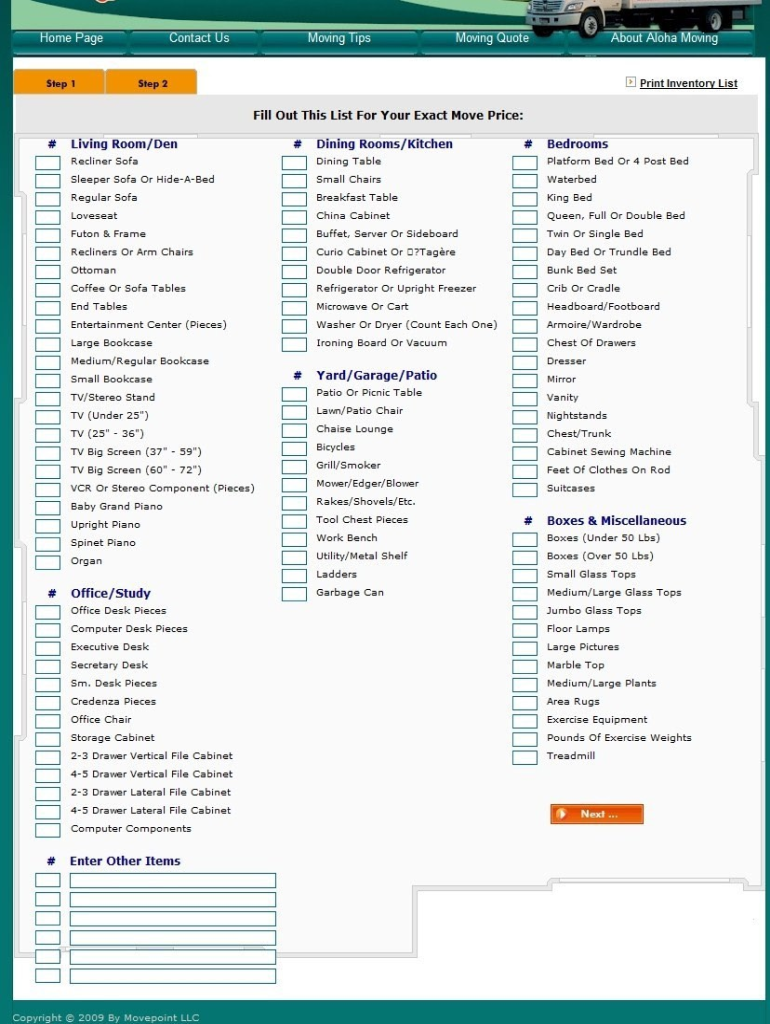This screenshot has width=770, height=1024.
Task: Select the Step 1 tab
Action: [60, 83]
